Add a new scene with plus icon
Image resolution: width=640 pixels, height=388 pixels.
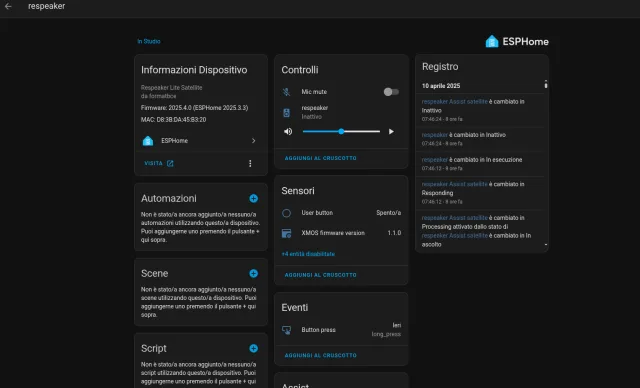click(253, 273)
